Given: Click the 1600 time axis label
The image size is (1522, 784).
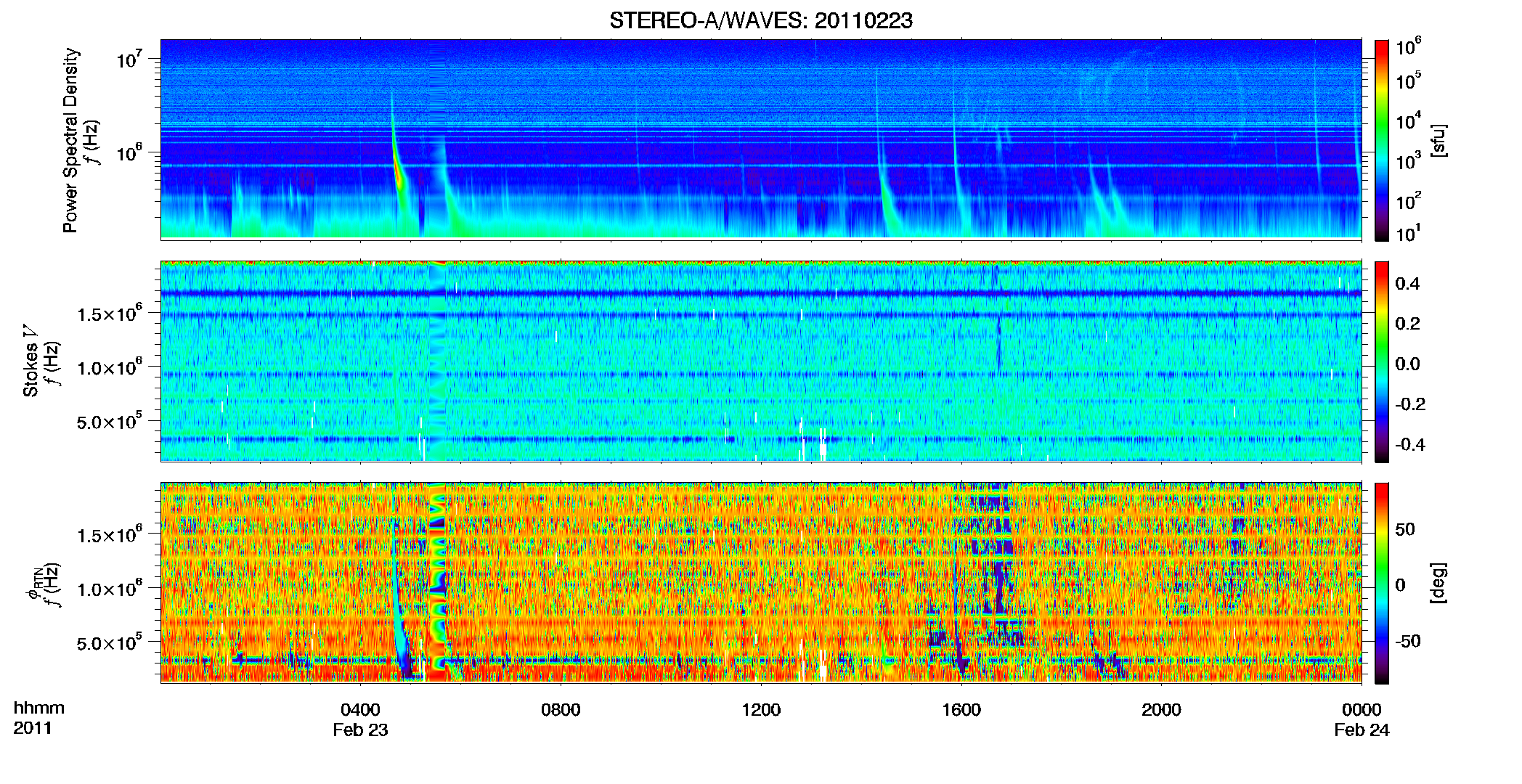Looking at the screenshot, I should 961,709.
